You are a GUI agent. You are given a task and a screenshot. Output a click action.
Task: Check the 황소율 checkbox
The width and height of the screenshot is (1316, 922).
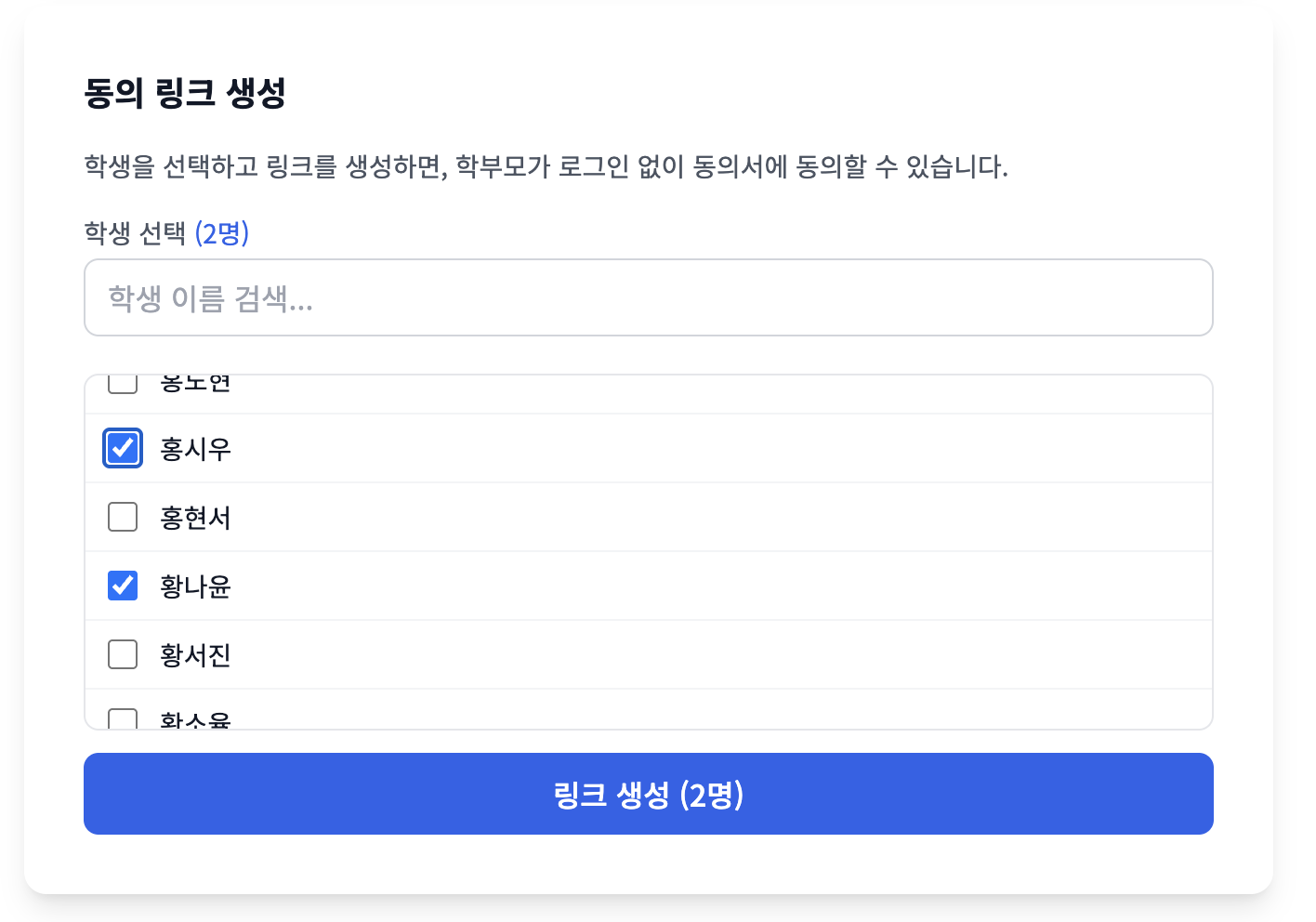click(122, 718)
